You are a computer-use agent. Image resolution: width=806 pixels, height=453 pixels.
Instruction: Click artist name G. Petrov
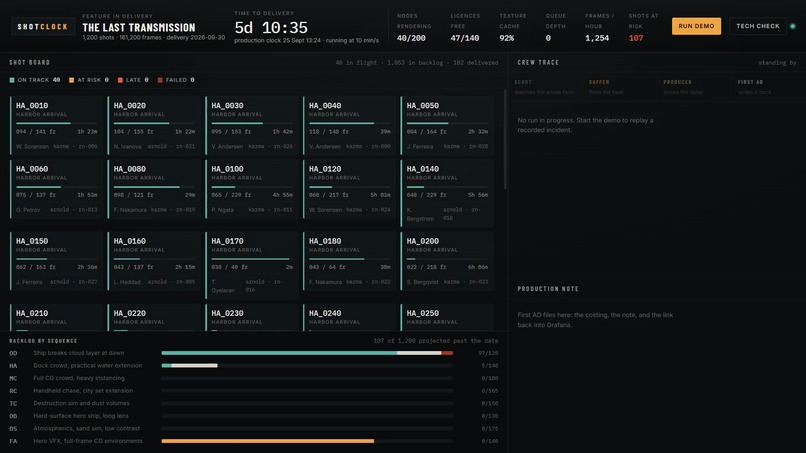pos(28,210)
